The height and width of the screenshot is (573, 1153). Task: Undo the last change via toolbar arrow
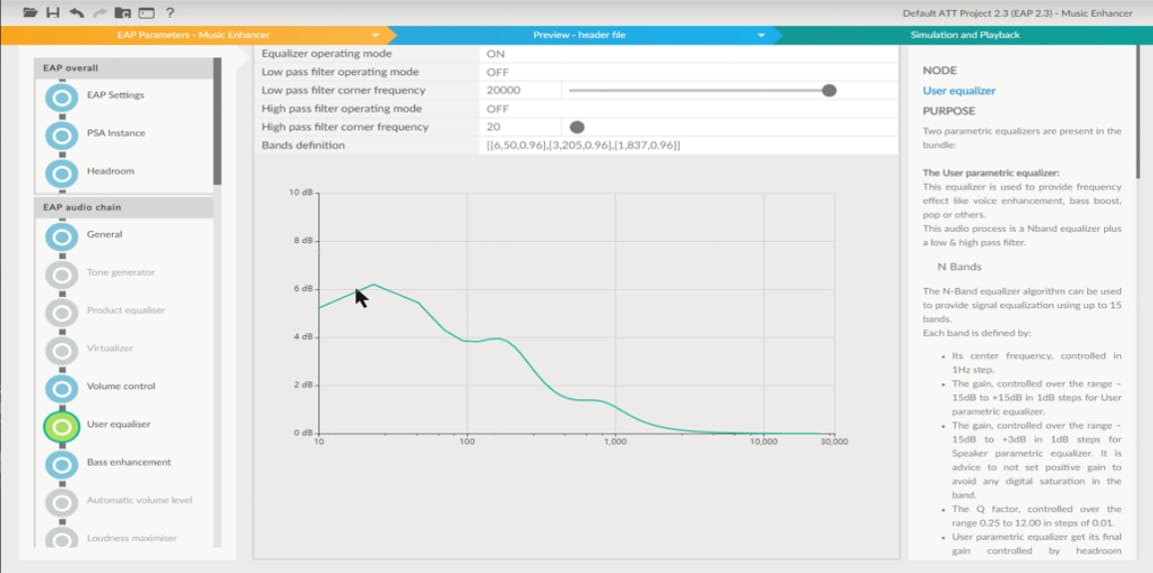[x=77, y=13]
